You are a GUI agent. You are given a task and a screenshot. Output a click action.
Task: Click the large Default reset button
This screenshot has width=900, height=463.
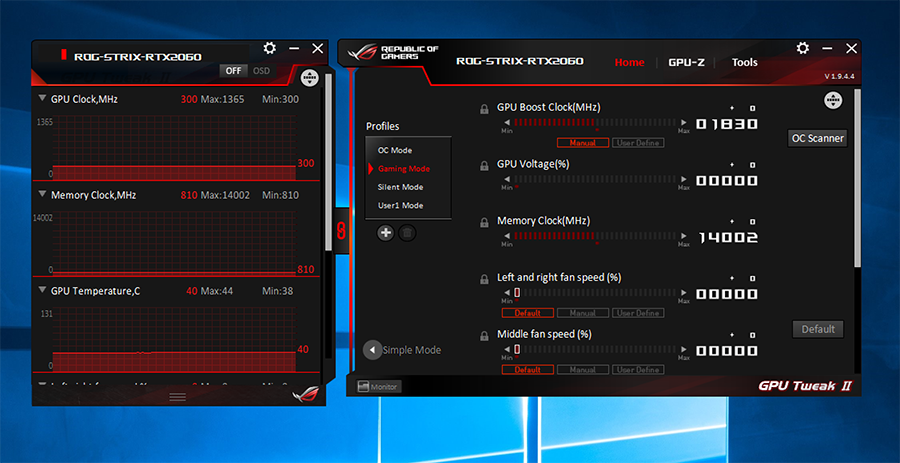[818, 329]
